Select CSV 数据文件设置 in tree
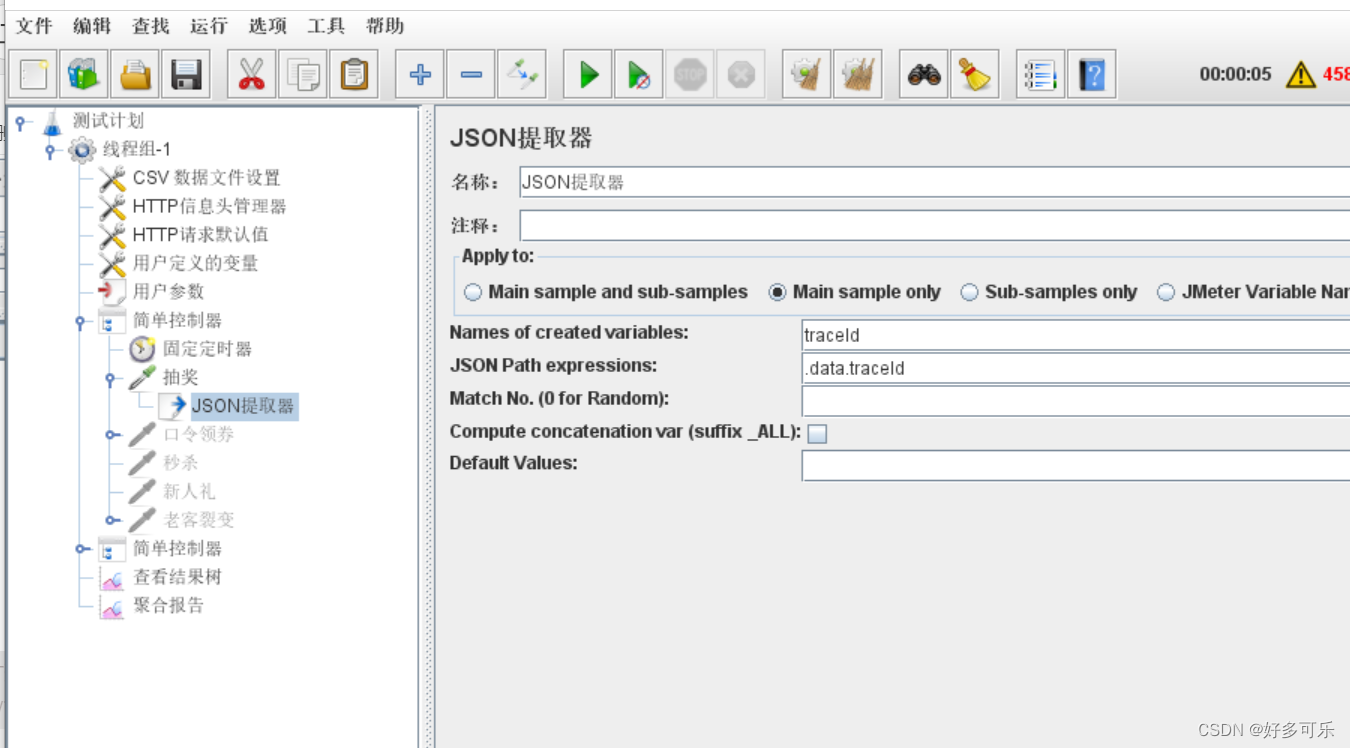Screen dimensions: 1350x748 [x=206, y=178]
